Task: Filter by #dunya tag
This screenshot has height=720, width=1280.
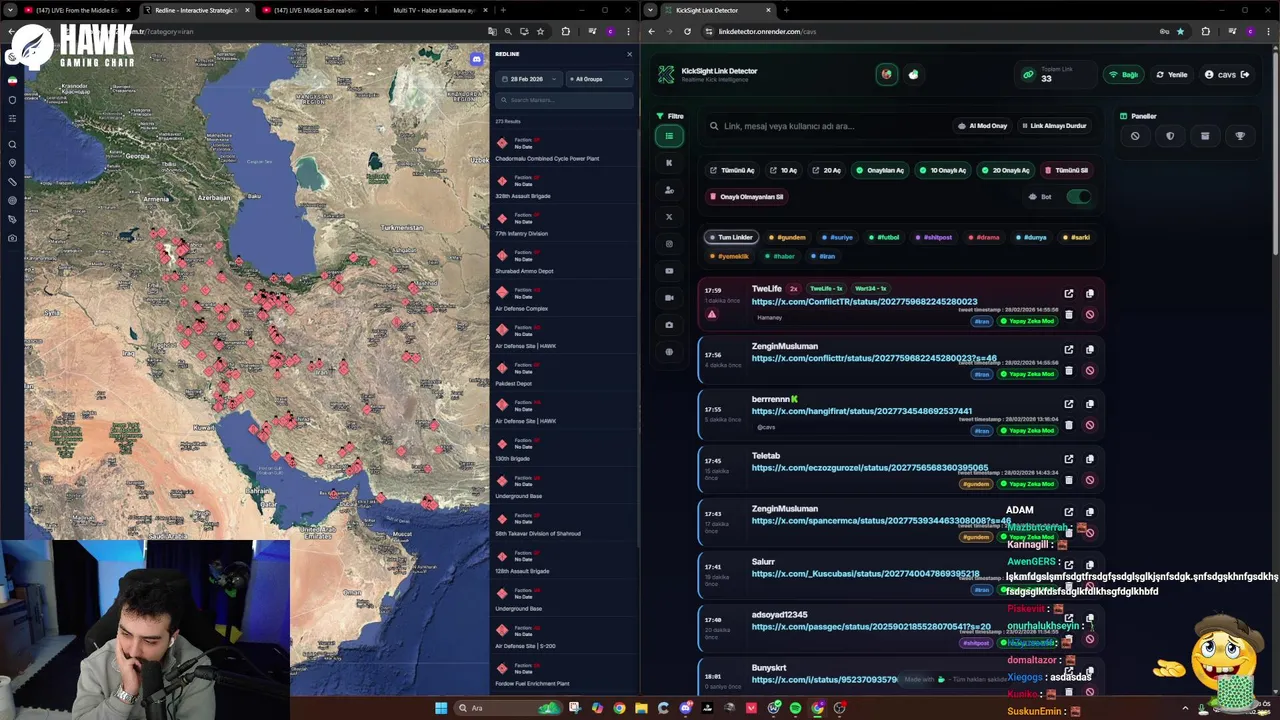Action: coord(1031,238)
